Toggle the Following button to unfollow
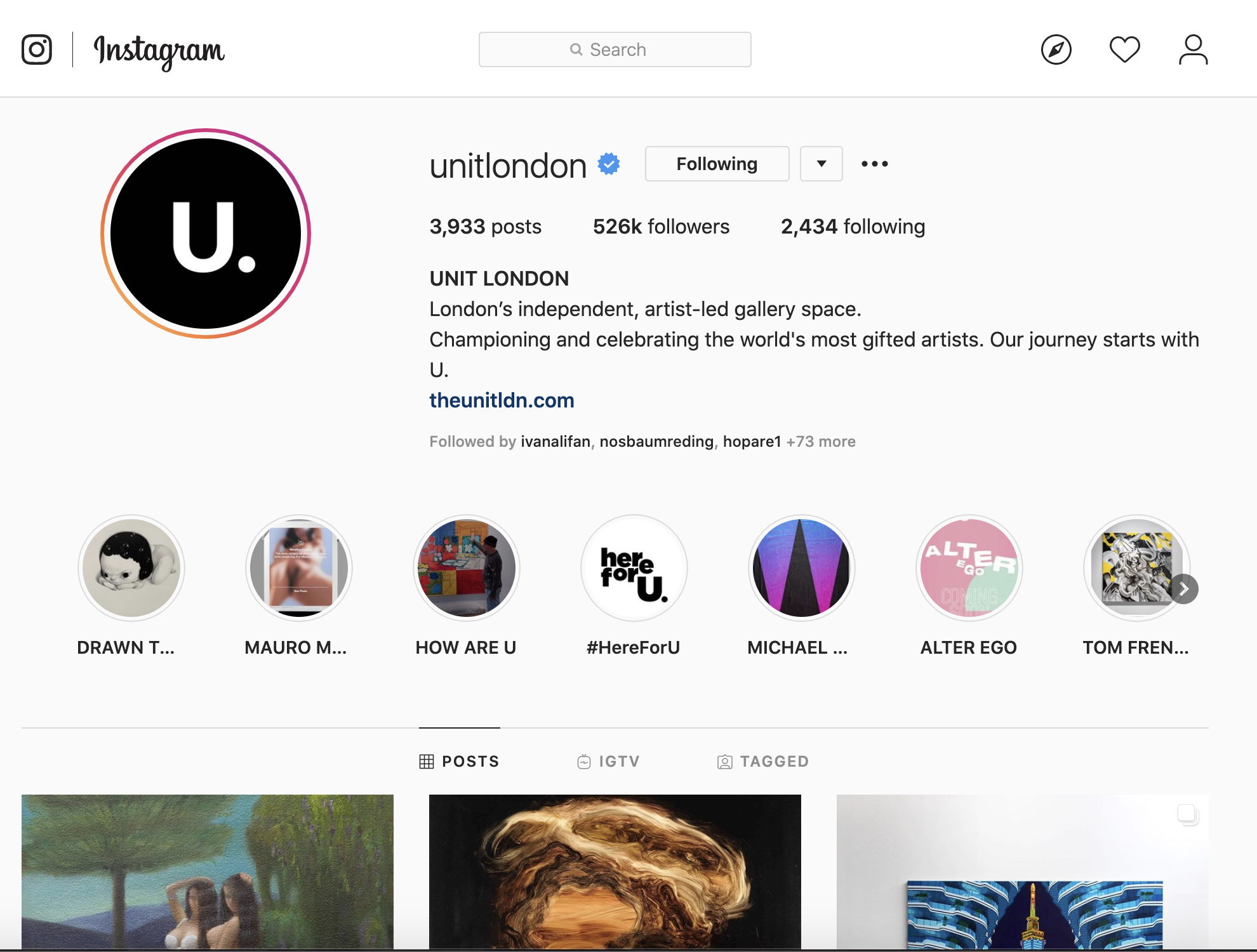The width and height of the screenshot is (1257, 952). tap(717, 164)
